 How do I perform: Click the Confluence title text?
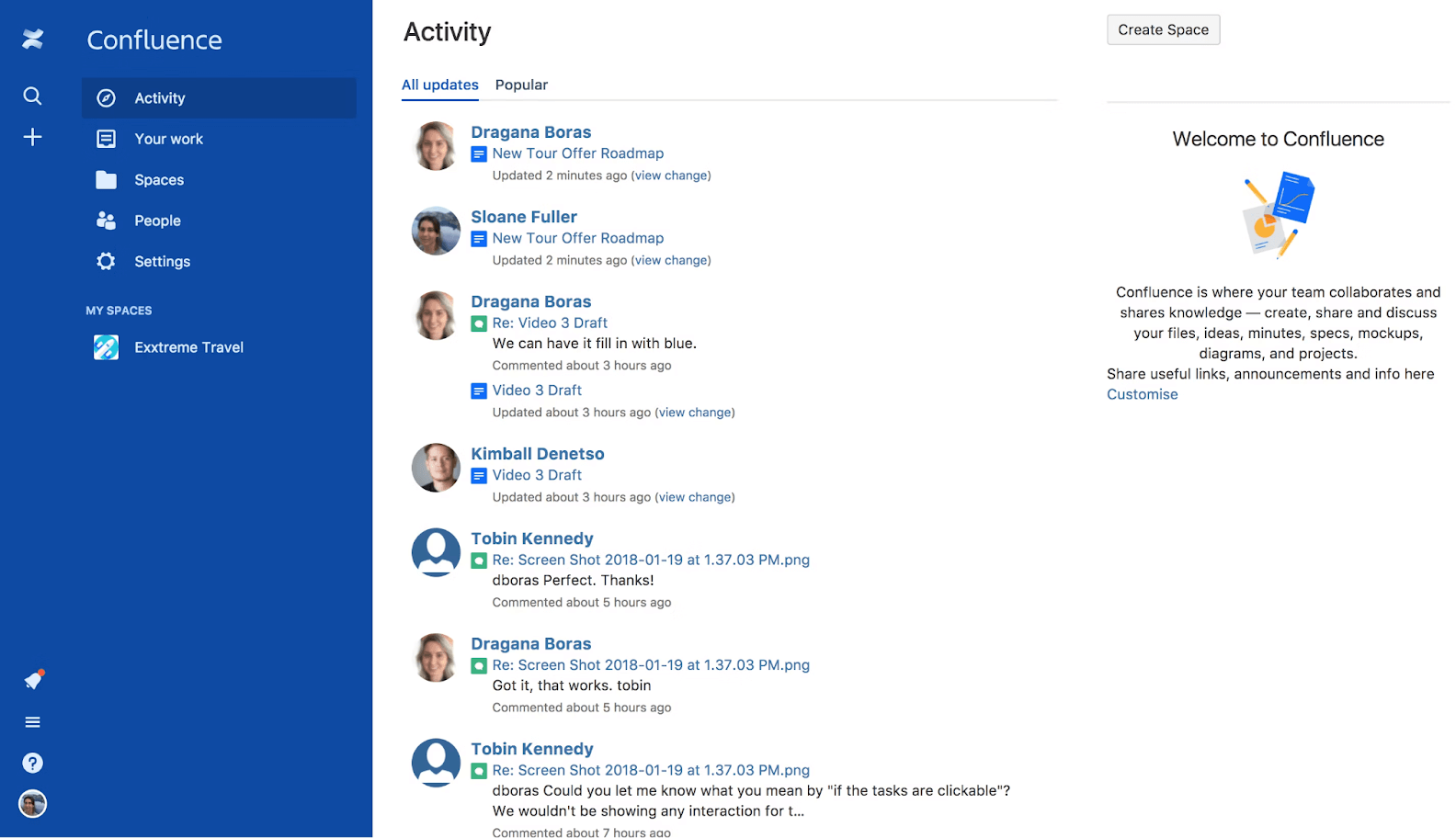154,40
